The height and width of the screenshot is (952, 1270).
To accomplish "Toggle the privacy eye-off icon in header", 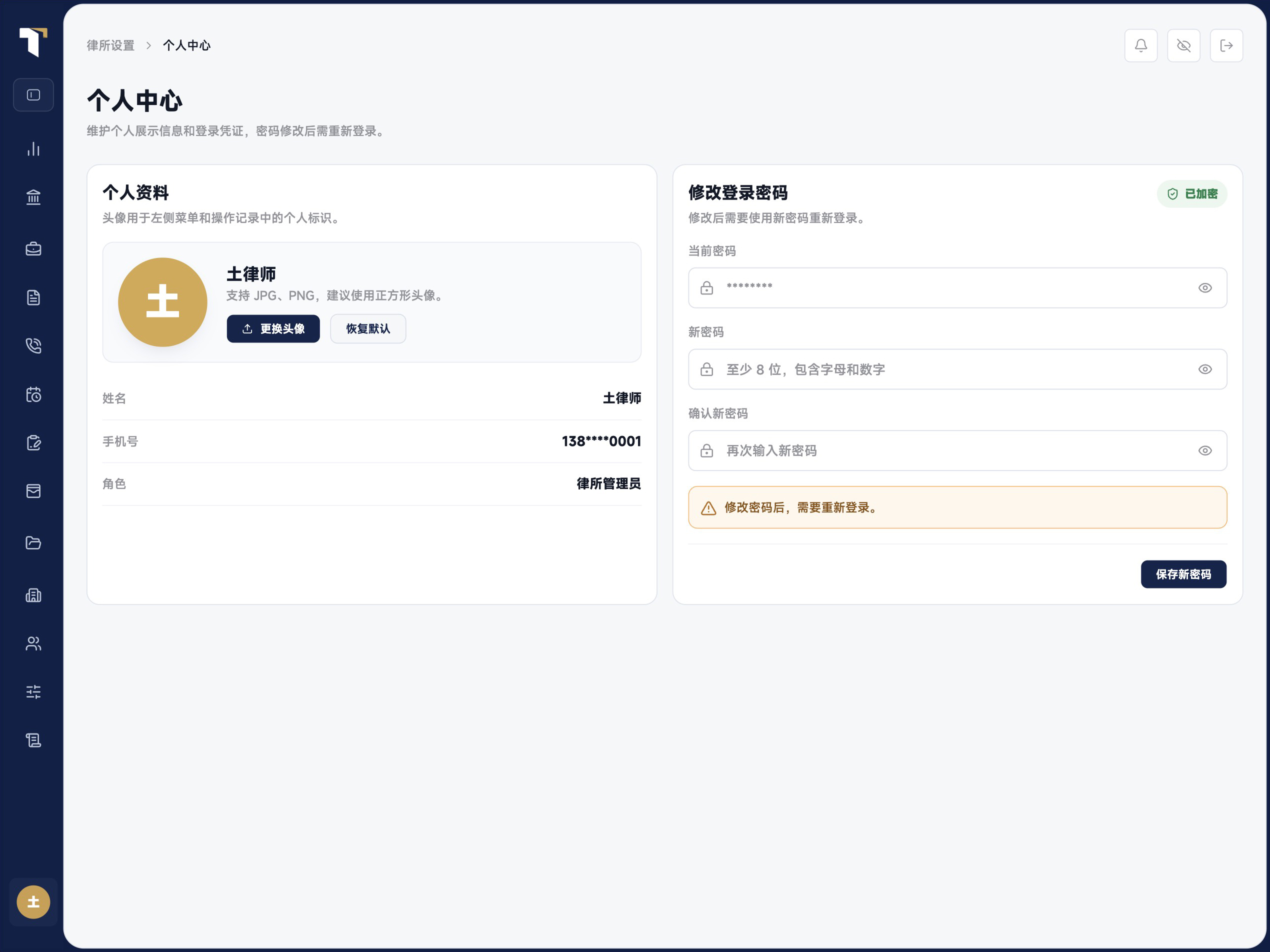I will point(1183,45).
